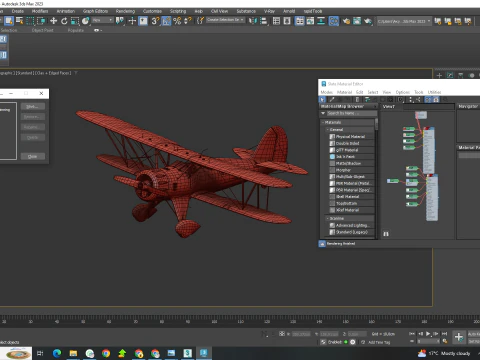480x360 pixels.
Task: Open the Animation menu
Action: [x=66, y=11]
